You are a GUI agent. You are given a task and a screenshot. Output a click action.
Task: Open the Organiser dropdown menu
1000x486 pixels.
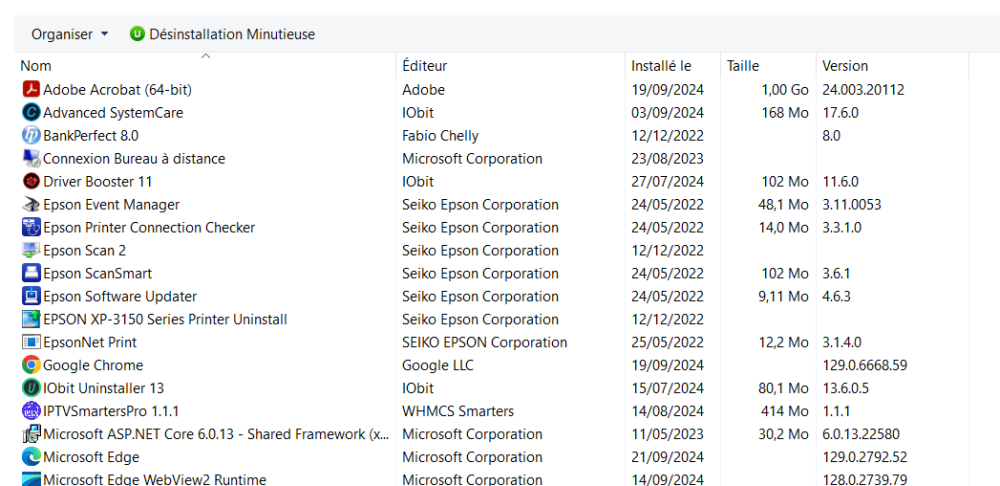pos(70,34)
